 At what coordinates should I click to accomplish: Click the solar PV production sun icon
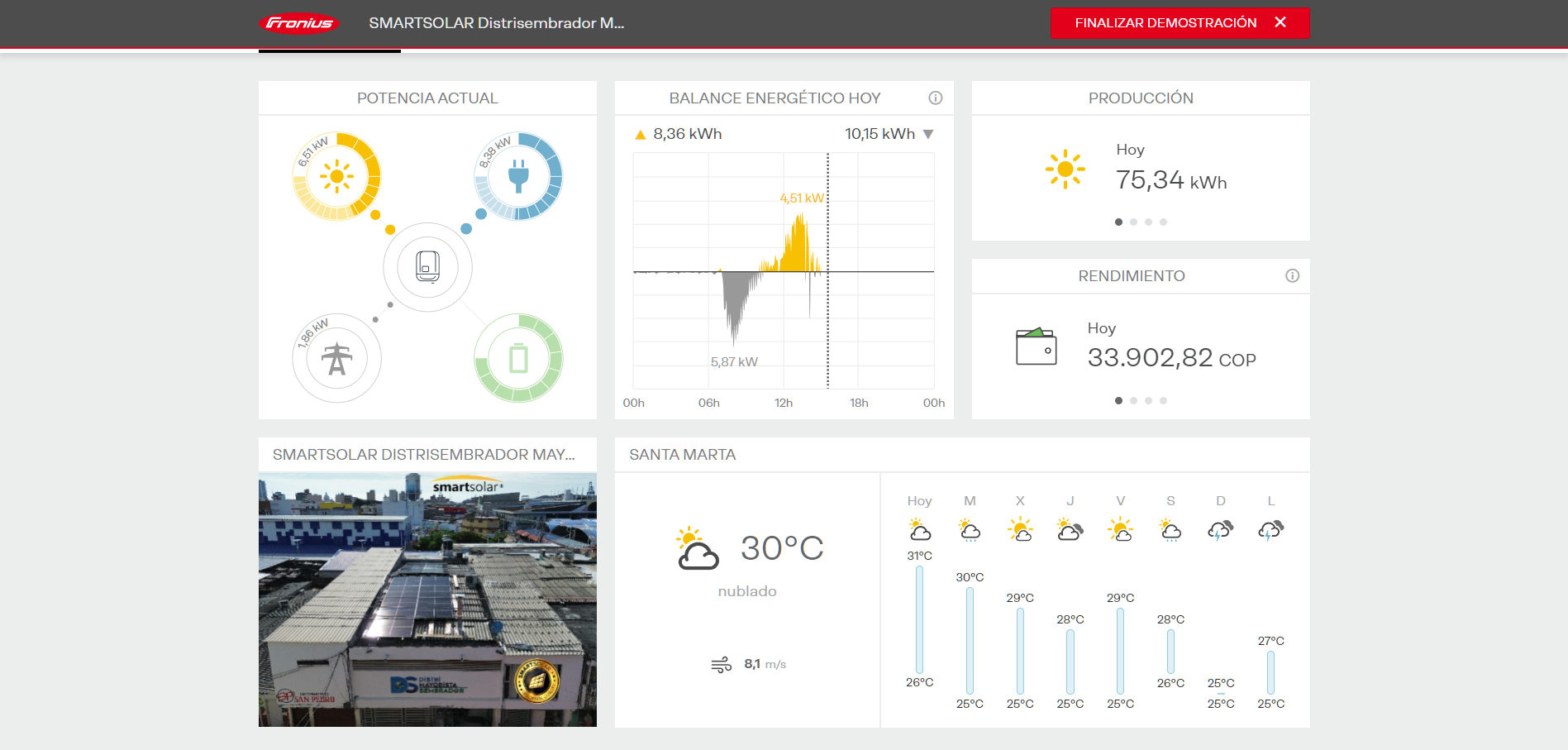coord(336,176)
